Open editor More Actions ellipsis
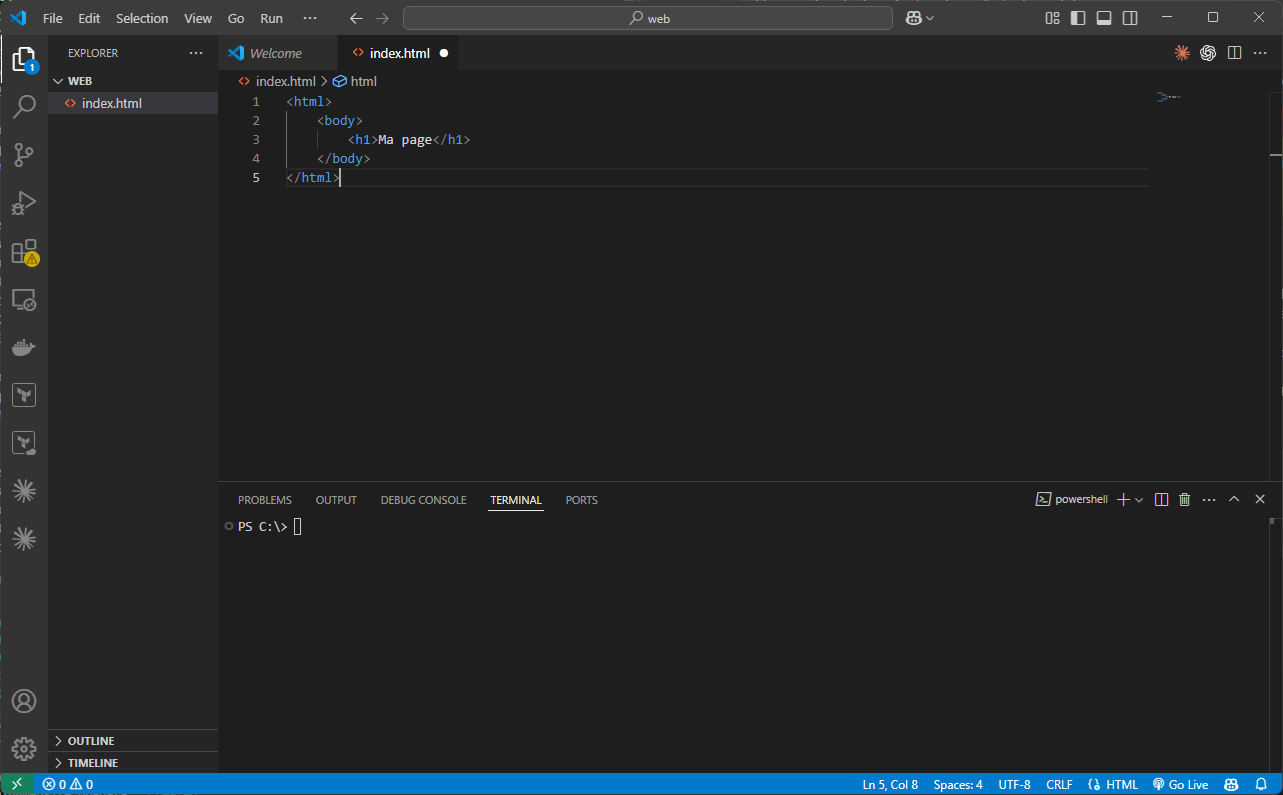 [1261, 53]
